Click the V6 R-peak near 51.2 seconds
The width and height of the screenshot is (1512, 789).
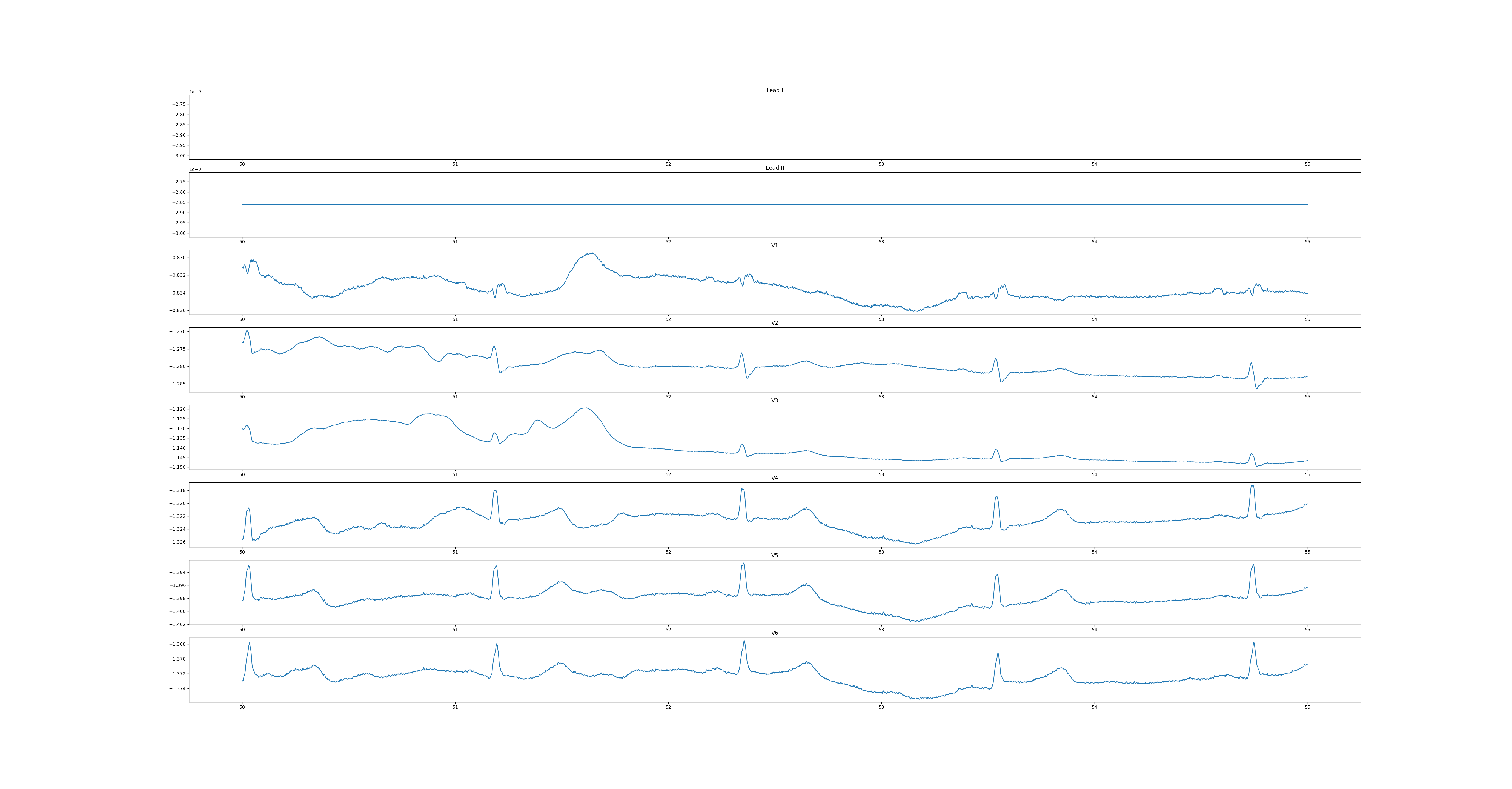[497, 644]
